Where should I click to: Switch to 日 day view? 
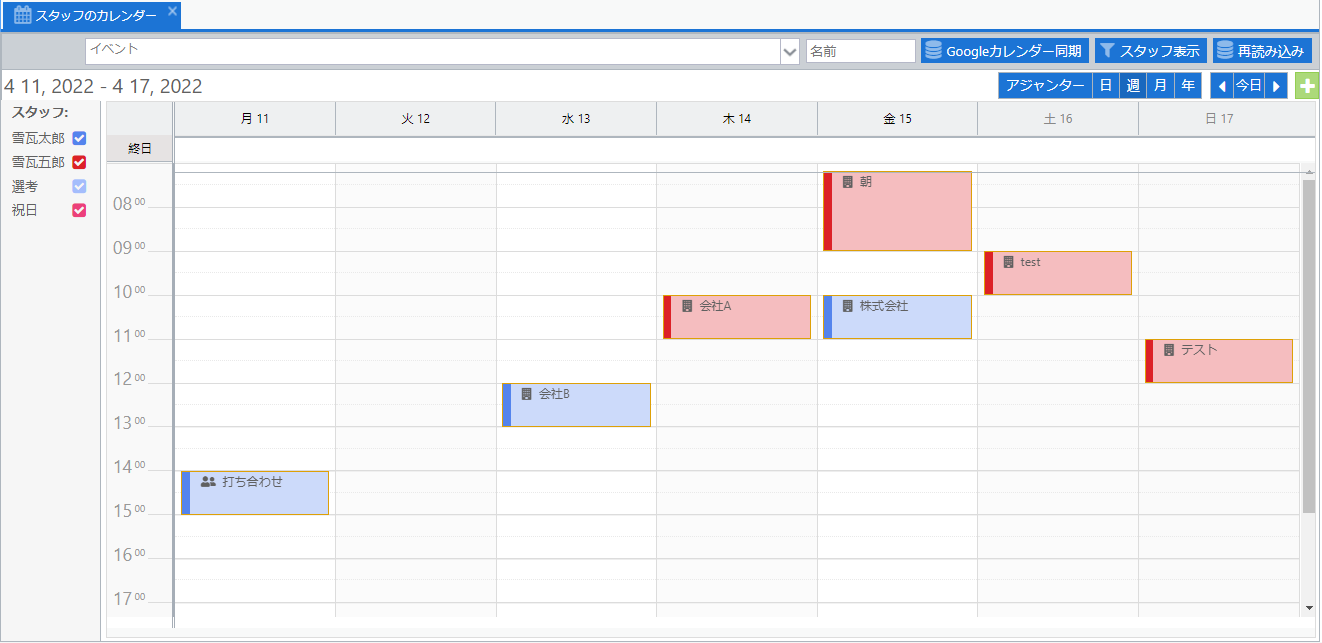(1106, 86)
